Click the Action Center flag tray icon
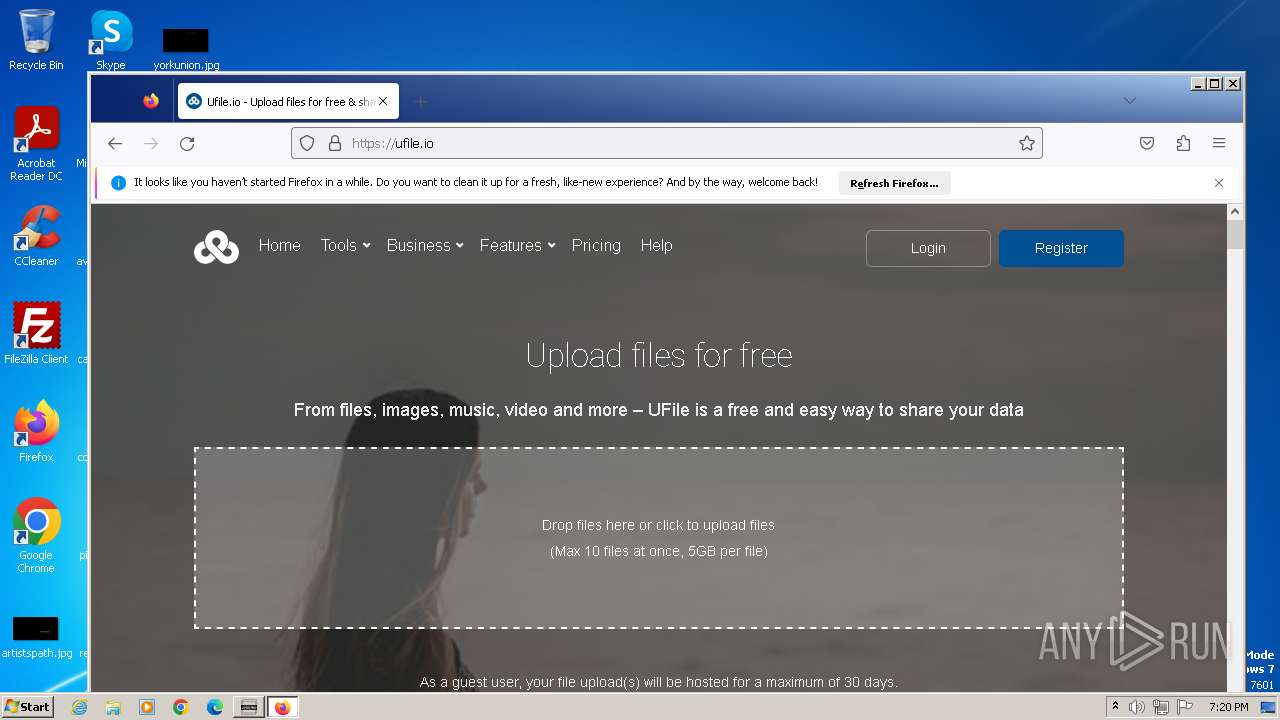The image size is (1280, 720). tap(1185, 707)
